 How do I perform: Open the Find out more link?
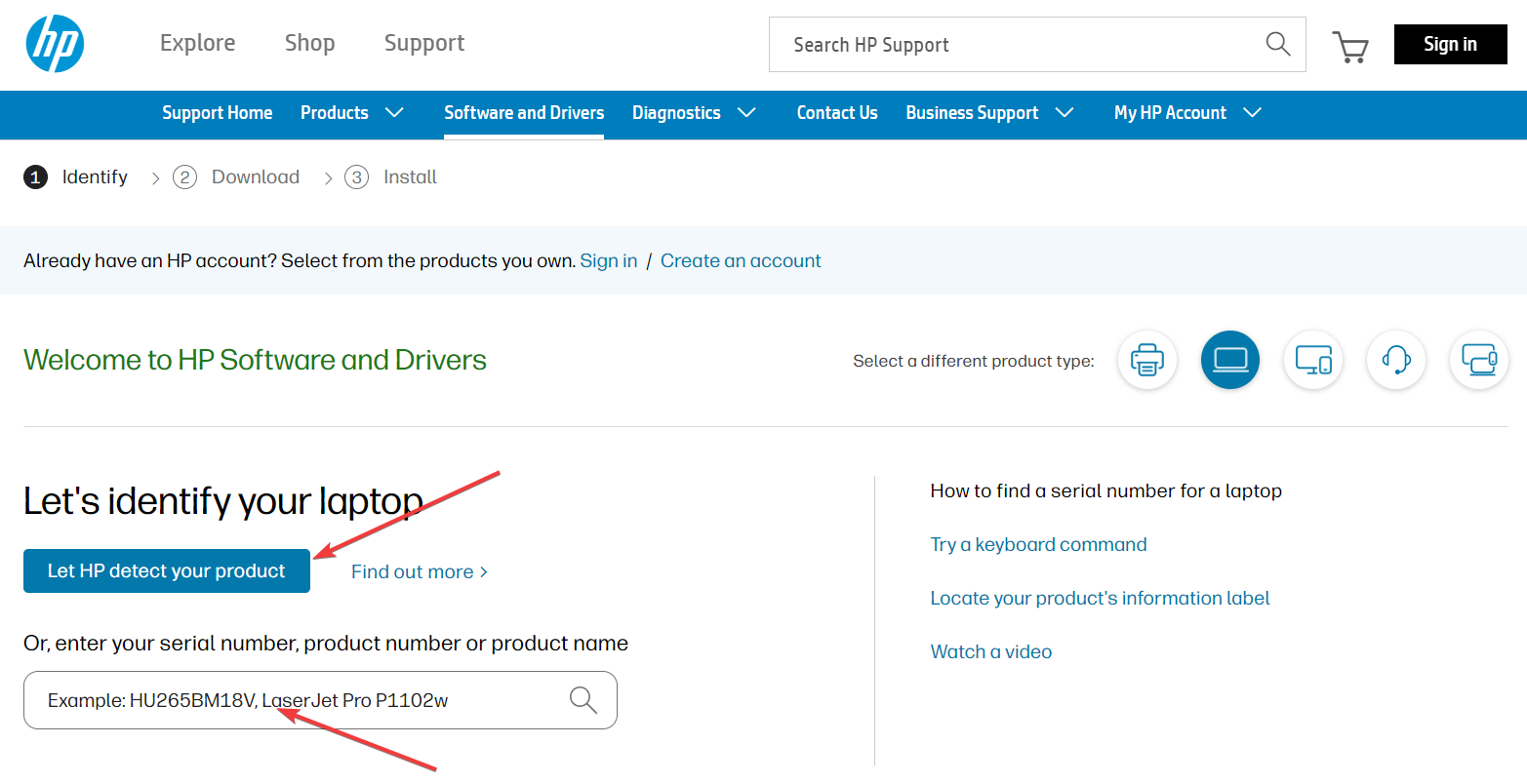pos(420,572)
